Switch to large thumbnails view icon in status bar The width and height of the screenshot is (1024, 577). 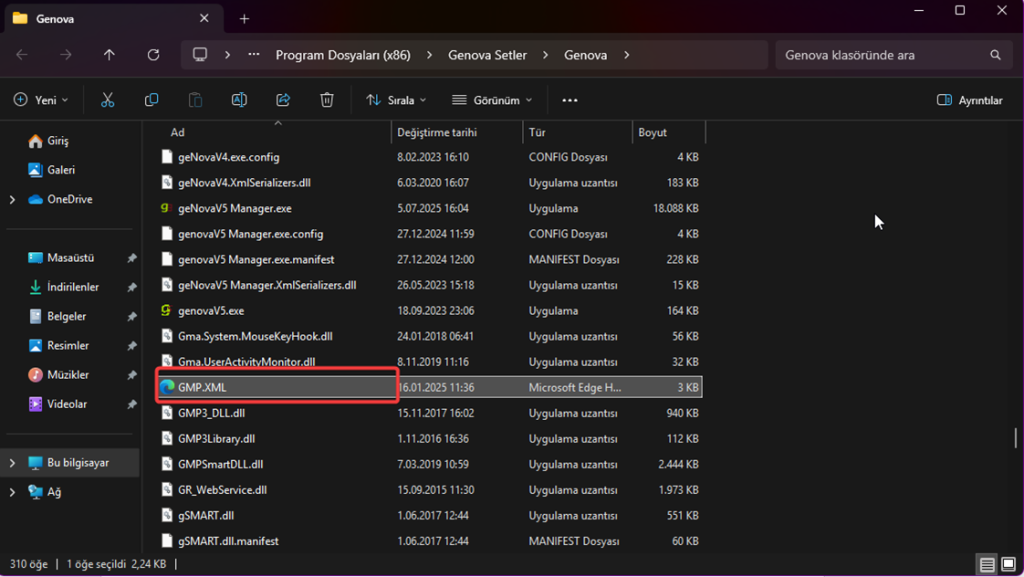click(1008, 564)
